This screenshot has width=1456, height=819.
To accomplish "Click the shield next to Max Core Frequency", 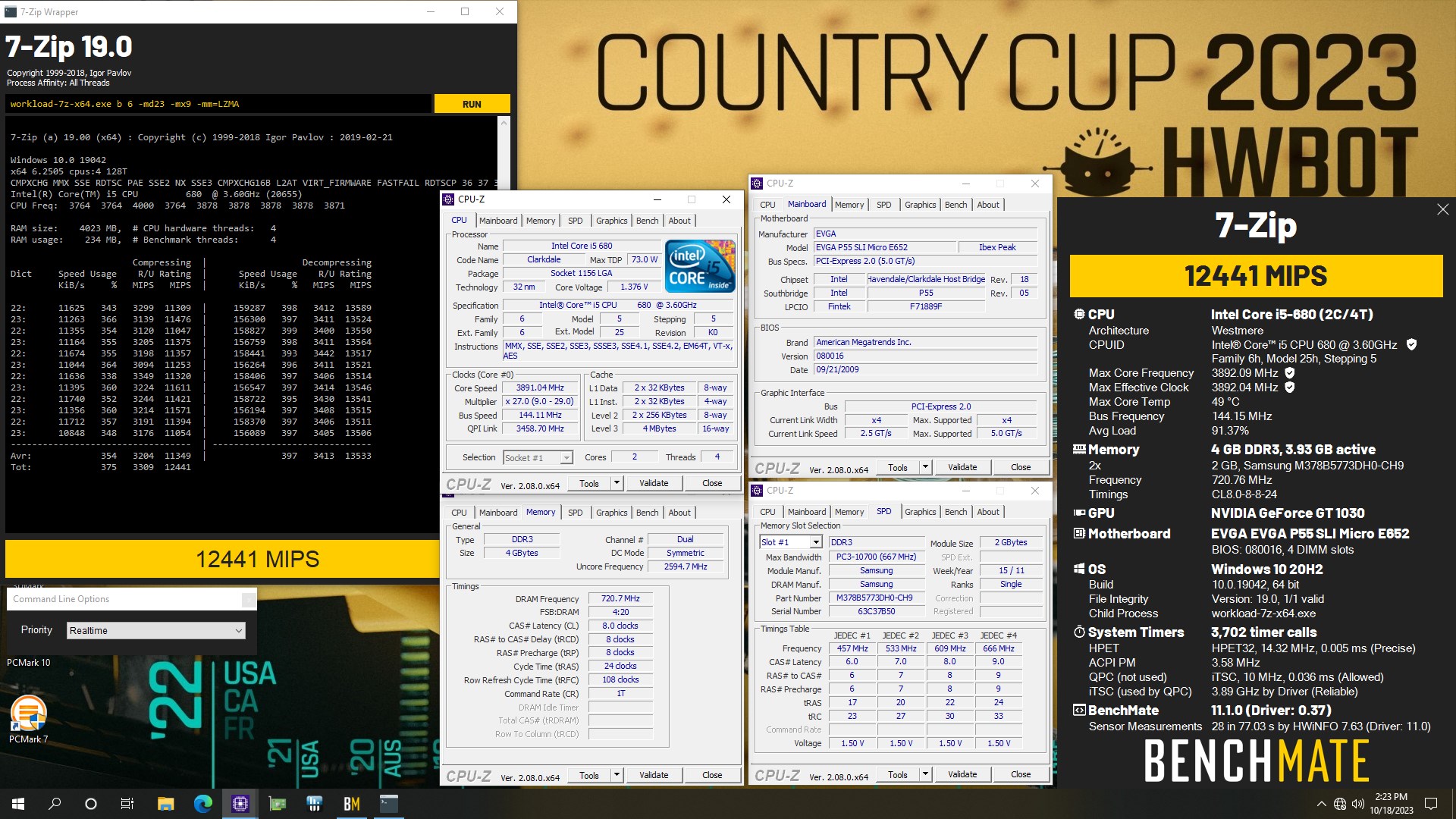I will click(1289, 372).
